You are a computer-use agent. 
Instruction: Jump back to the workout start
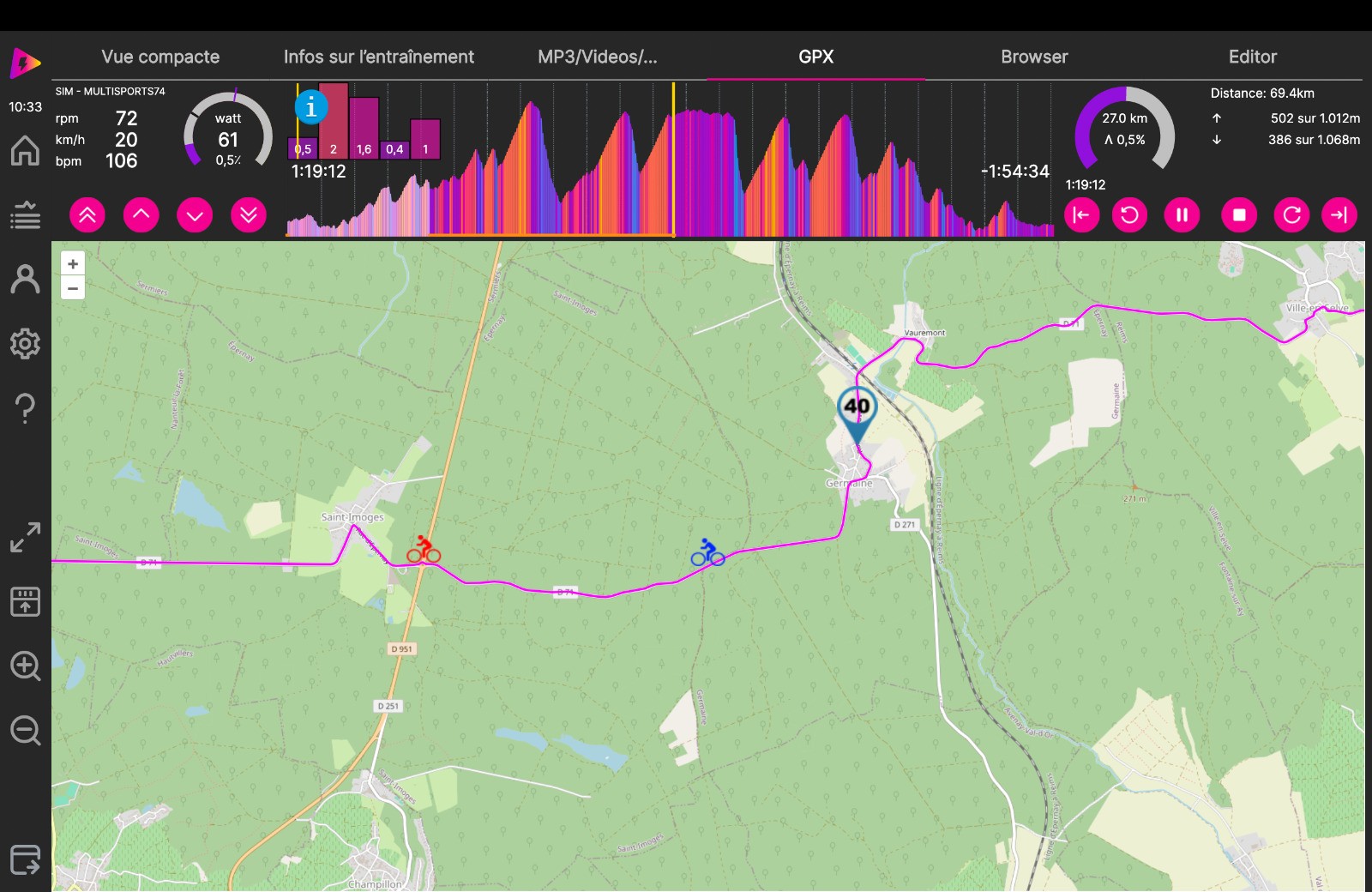point(1081,215)
